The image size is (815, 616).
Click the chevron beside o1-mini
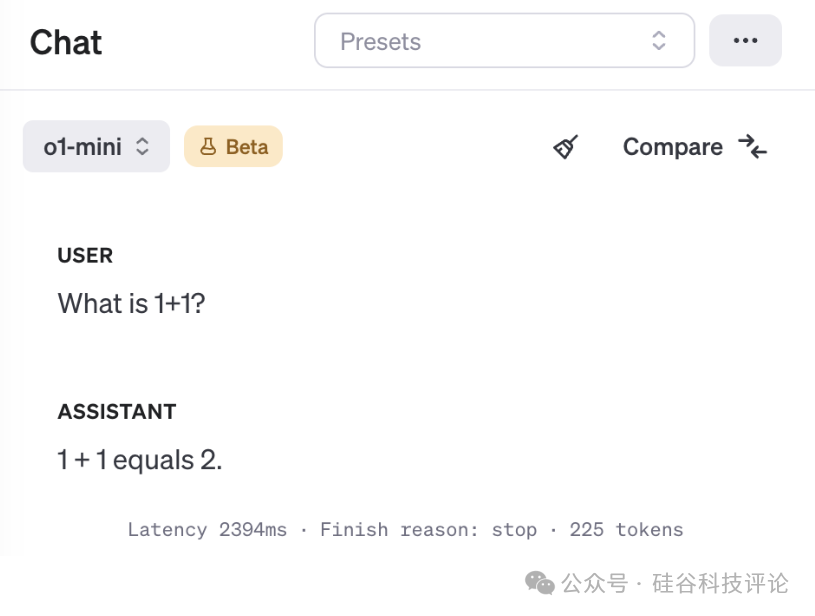(x=143, y=147)
